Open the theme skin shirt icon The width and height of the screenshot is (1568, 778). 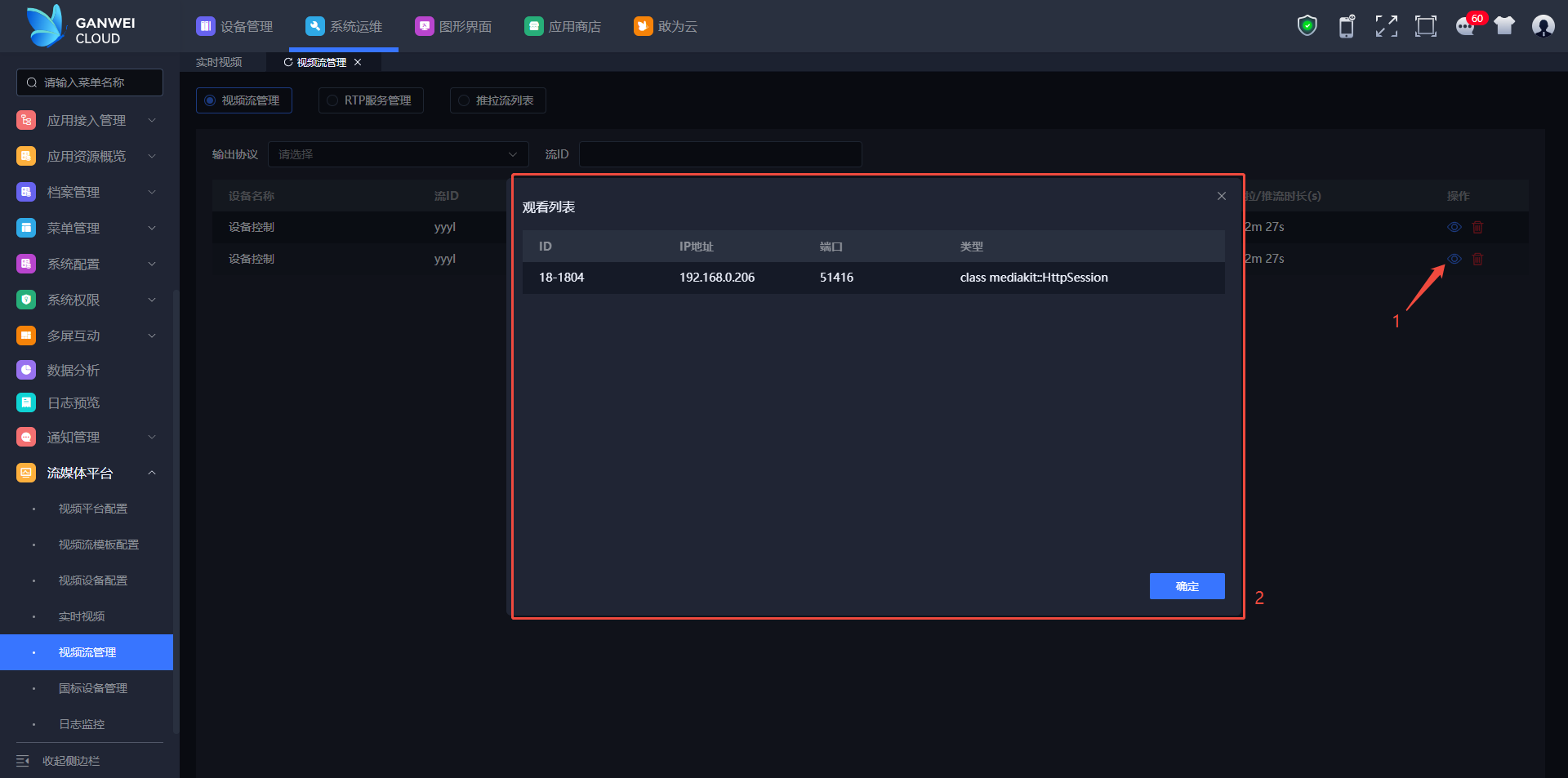1504,26
